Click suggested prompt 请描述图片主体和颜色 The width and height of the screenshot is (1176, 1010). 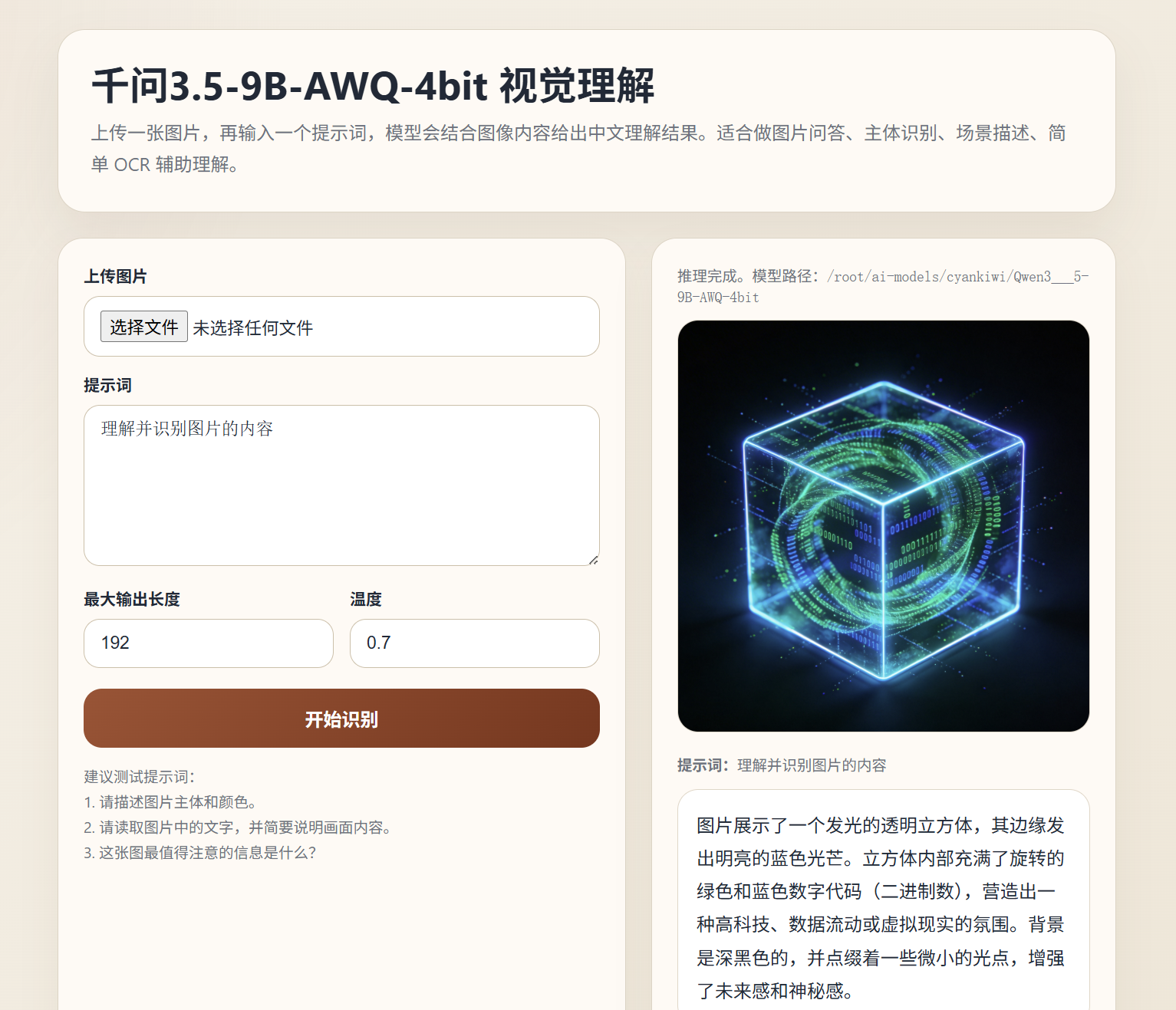click(x=170, y=802)
